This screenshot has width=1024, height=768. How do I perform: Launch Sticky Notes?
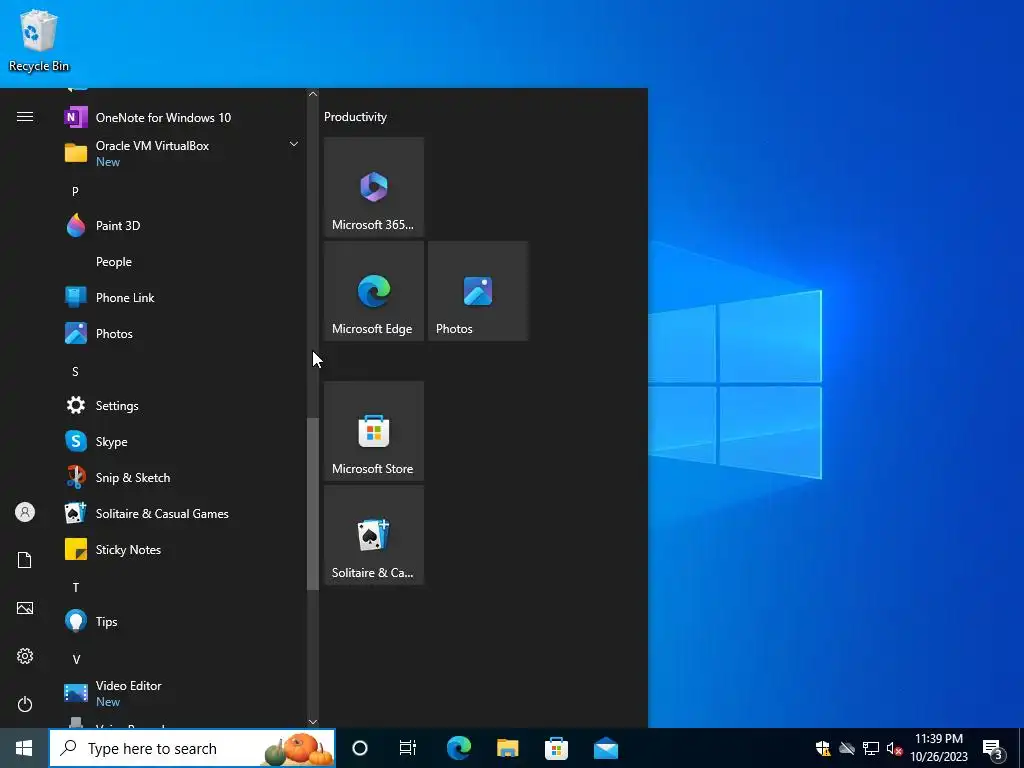click(183, 549)
